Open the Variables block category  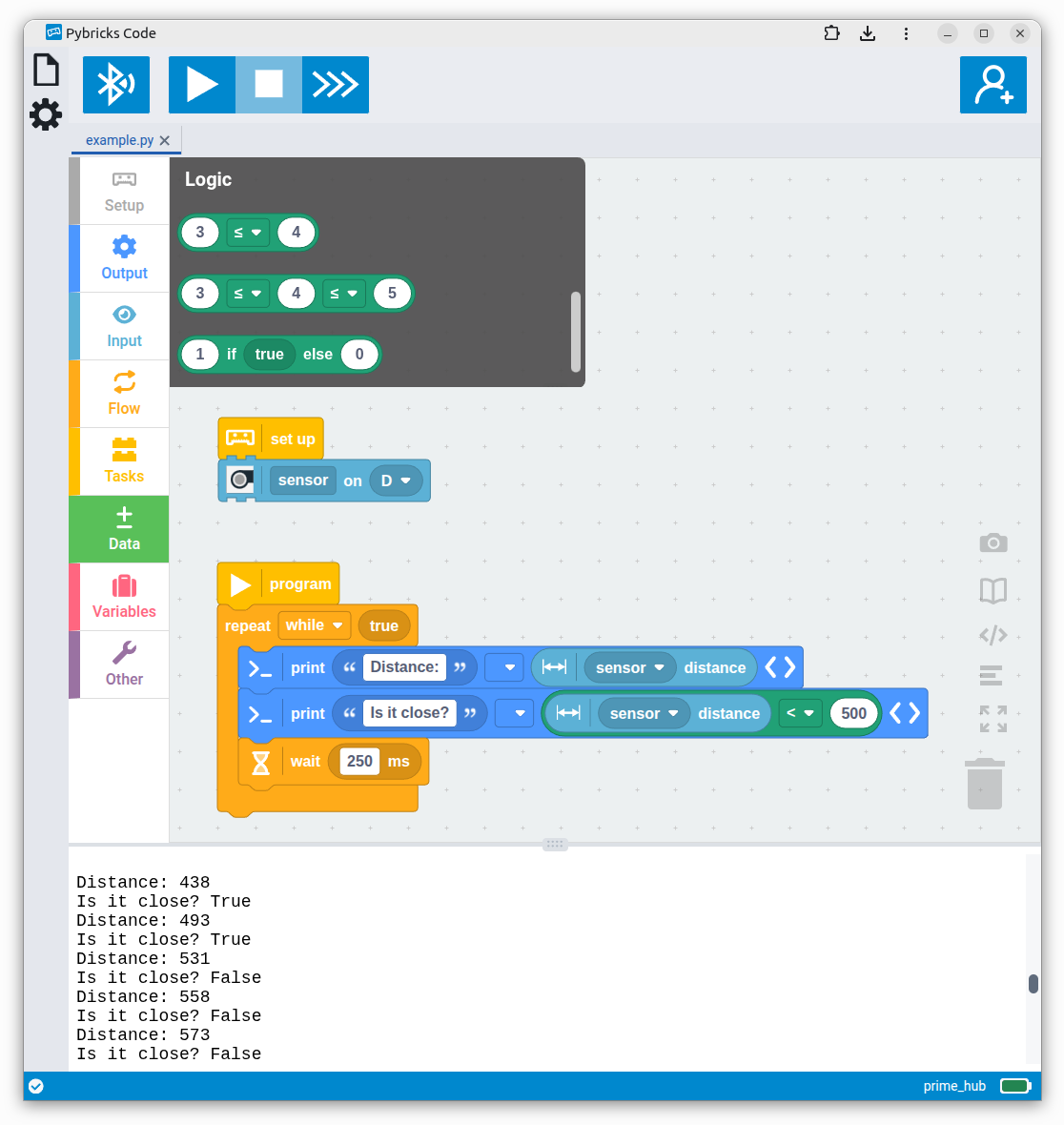124,597
